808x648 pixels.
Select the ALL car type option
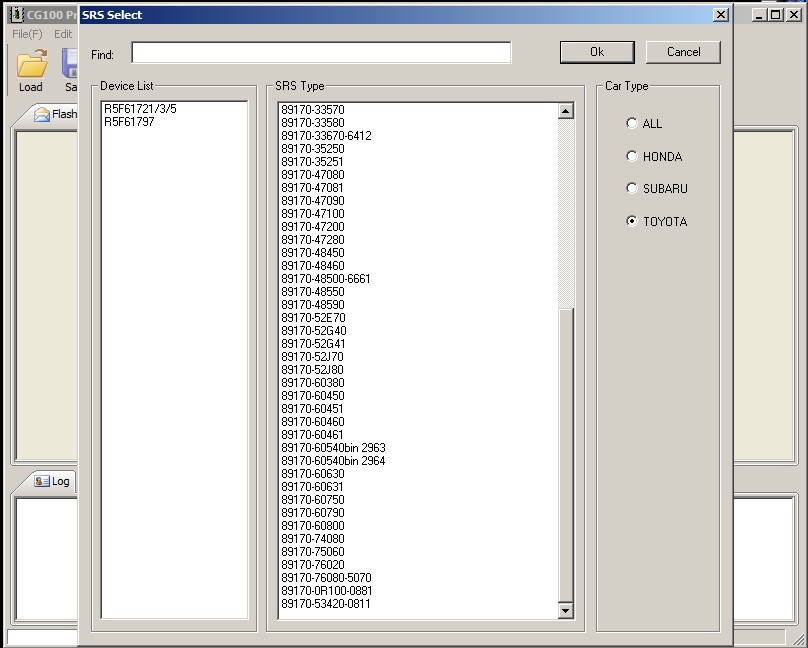pos(632,123)
